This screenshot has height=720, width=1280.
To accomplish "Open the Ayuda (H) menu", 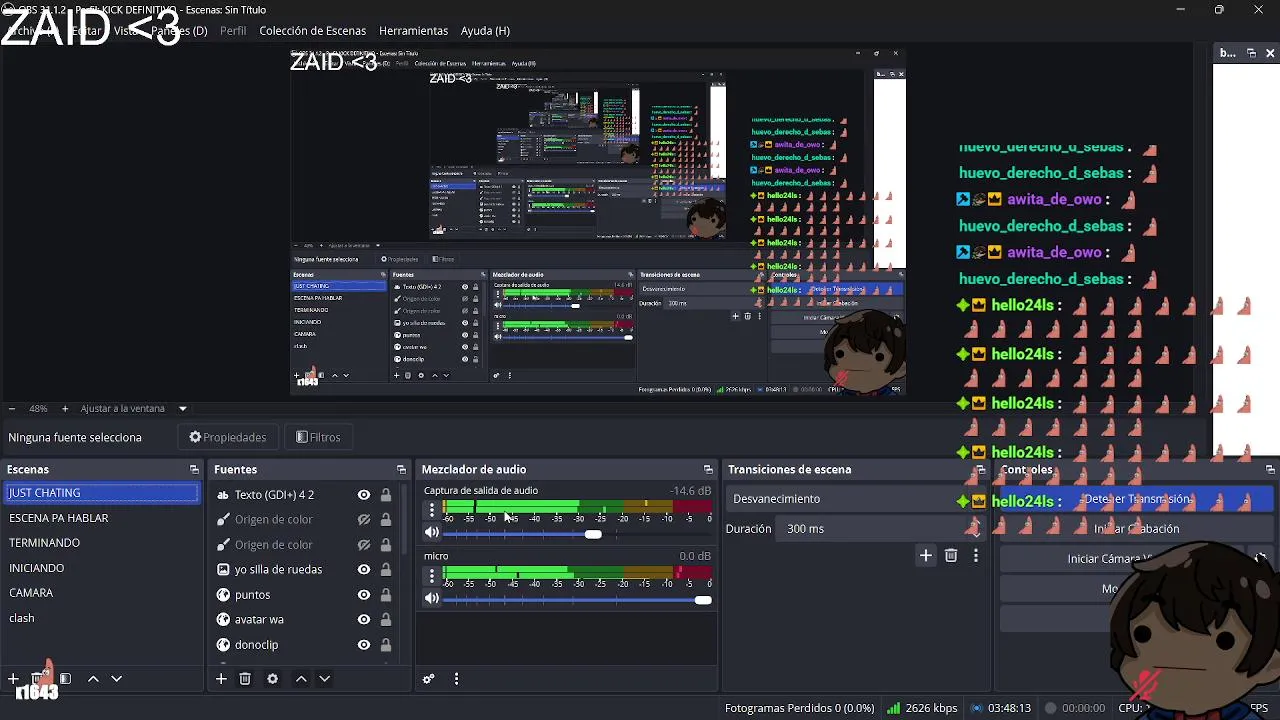I will [x=485, y=31].
